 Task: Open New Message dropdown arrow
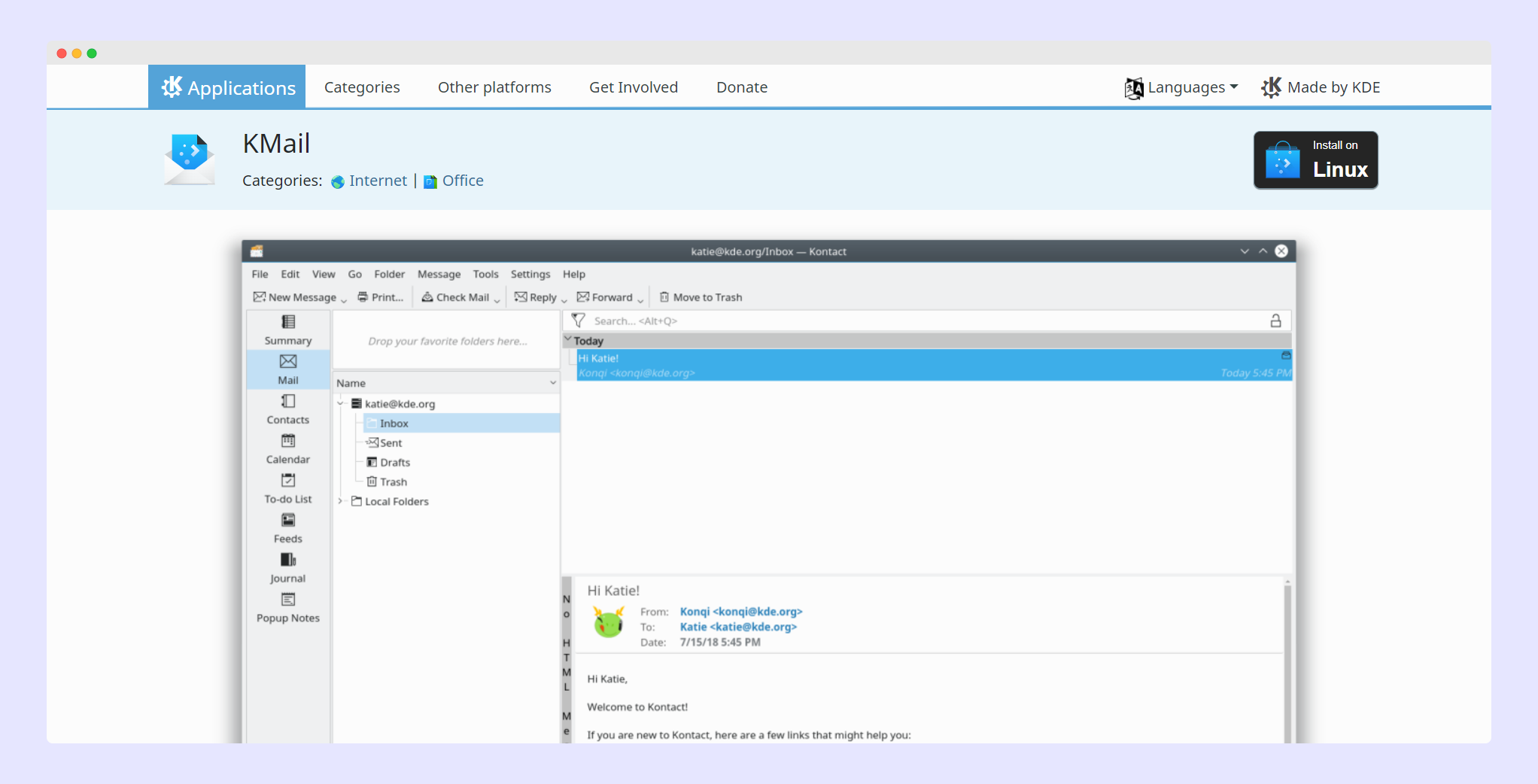[x=344, y=299]
